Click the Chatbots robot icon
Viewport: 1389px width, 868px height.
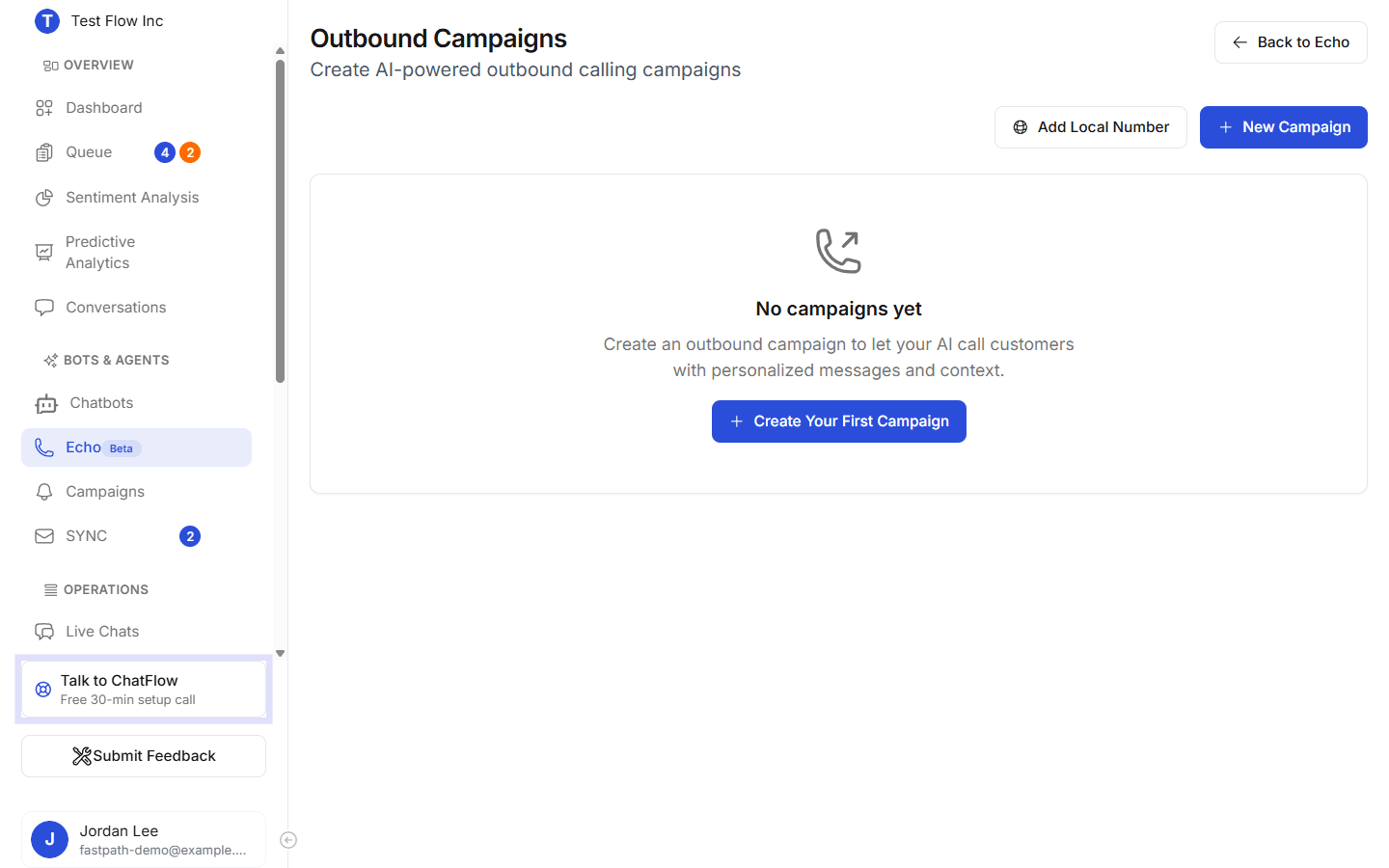pos(46,403)
